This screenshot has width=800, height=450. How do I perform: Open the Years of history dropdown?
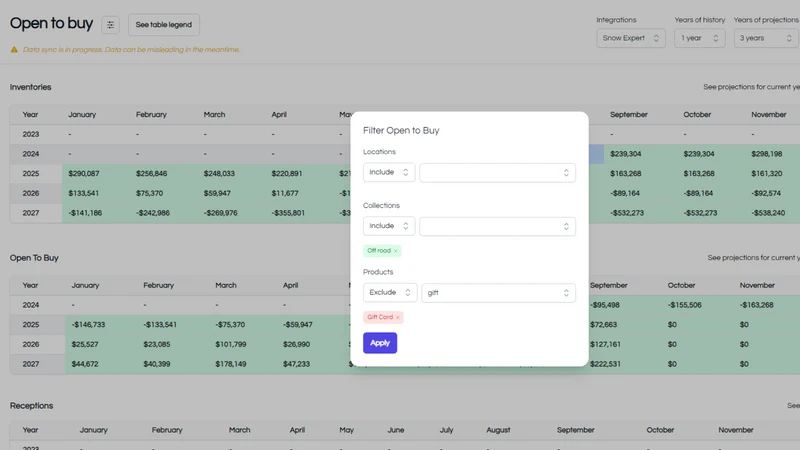point(699,38)
